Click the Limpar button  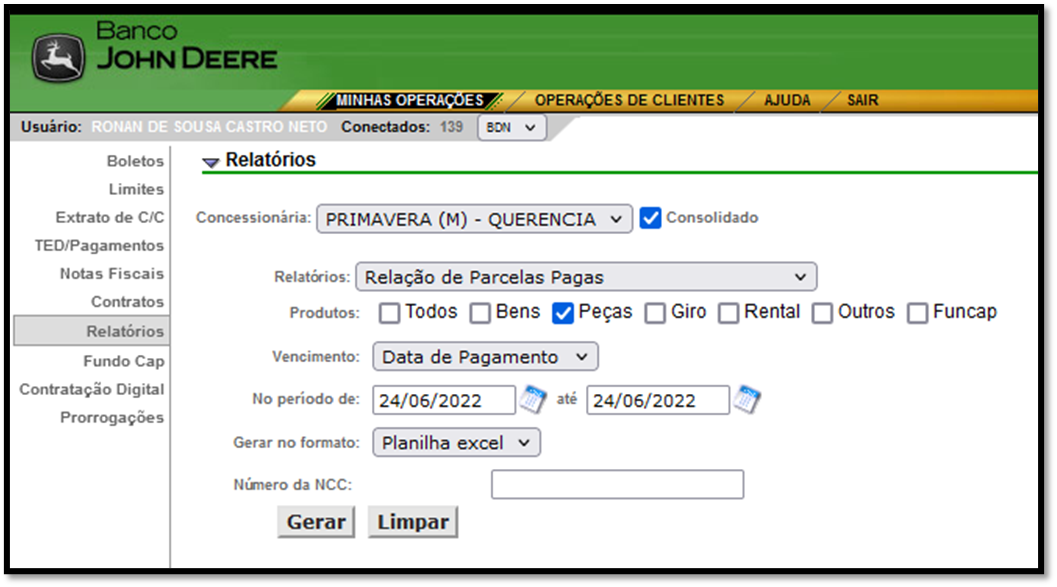tap(413, 522)
